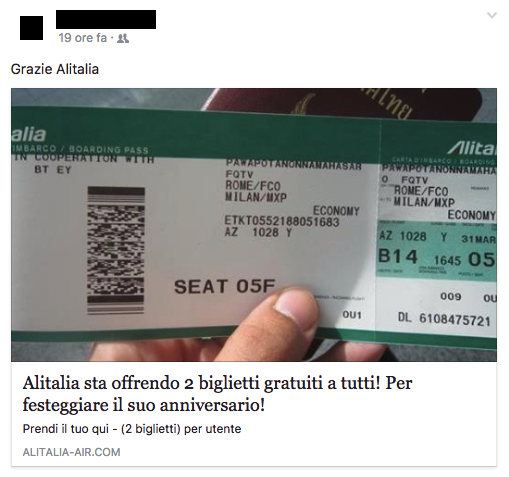Open the '19 ore fa' timestamp link
The image size is (509, 477).
coord(83,38)
